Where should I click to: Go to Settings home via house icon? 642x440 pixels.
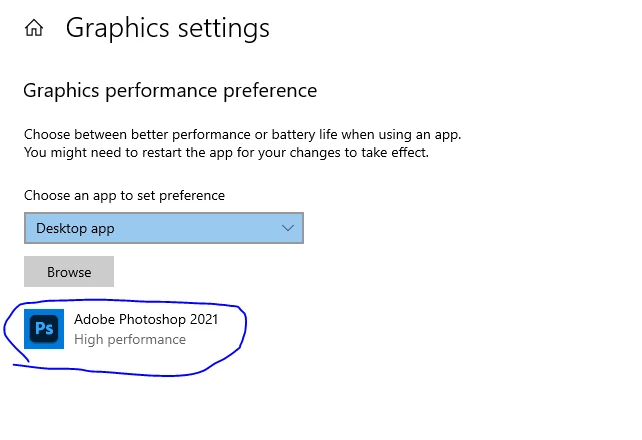point(34,28)
